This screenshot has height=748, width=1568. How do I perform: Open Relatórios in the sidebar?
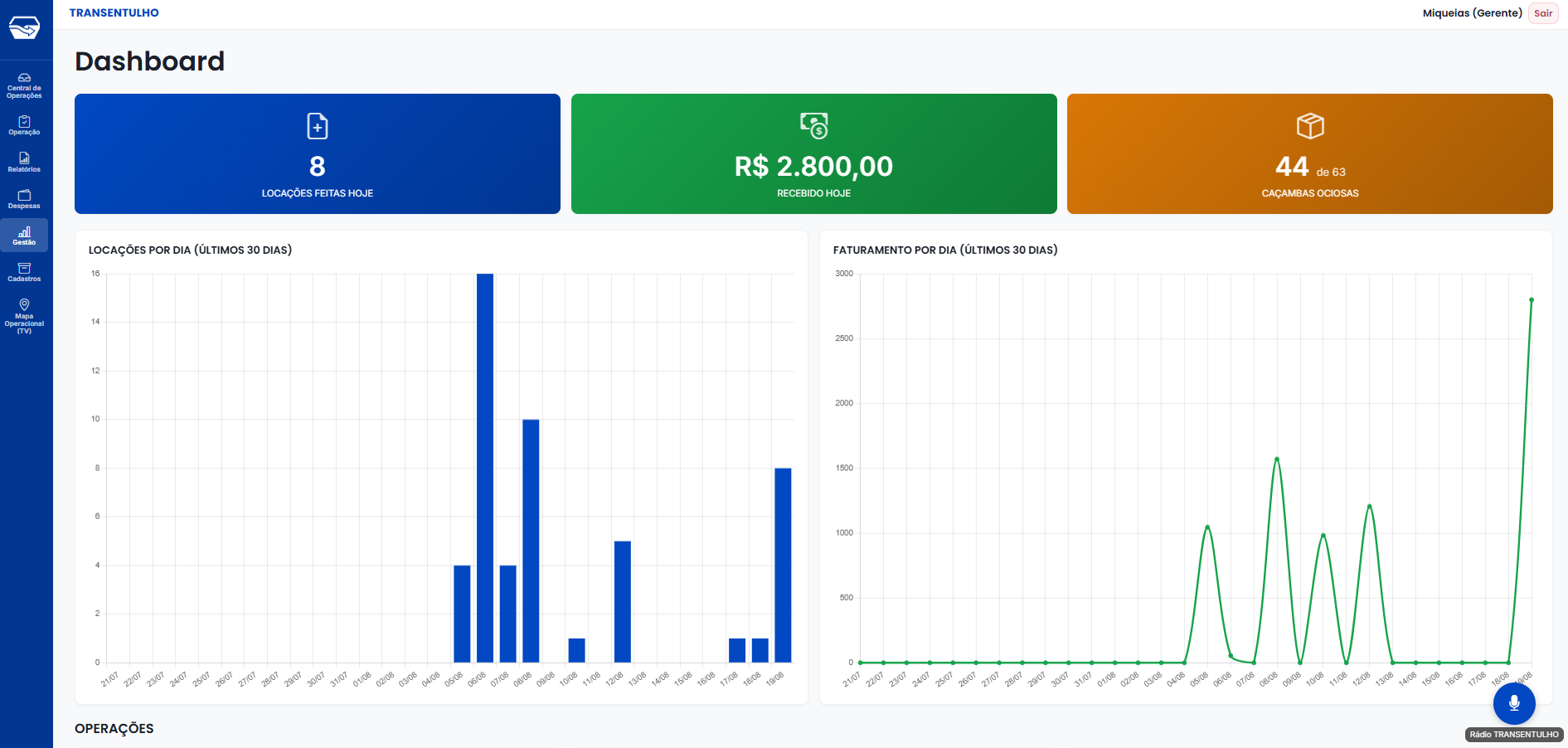coord(24,163)
